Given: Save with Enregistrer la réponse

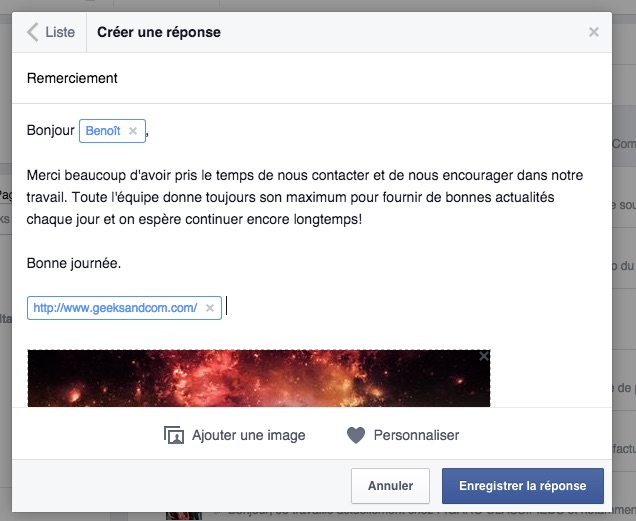Looking at the screenshot, I should (x=522, y=486).
